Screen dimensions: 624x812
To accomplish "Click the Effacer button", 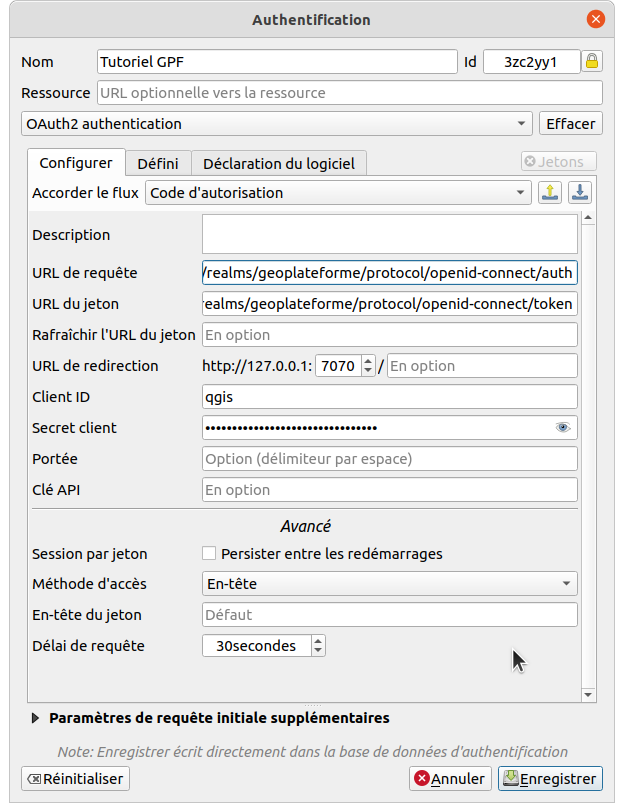I will [570, 123].
